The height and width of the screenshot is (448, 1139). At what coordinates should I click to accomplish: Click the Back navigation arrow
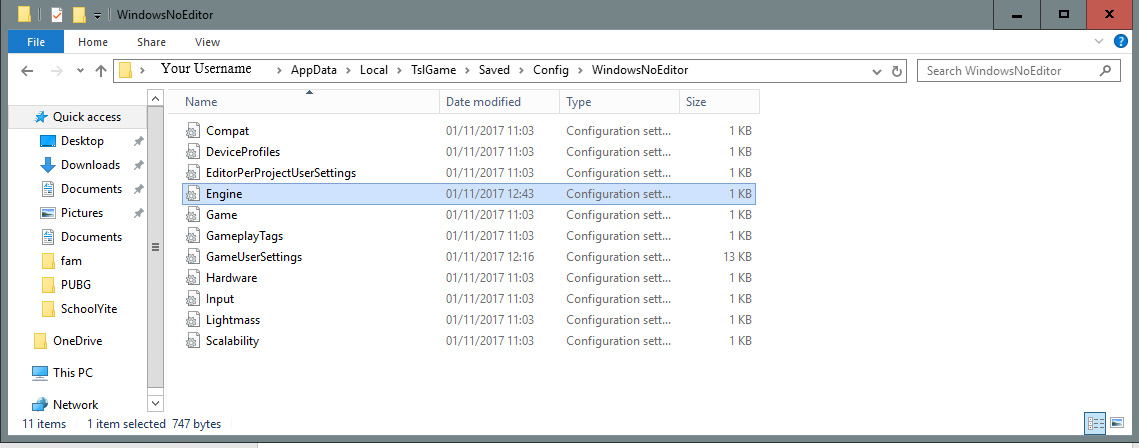click(x=27, y=71)
